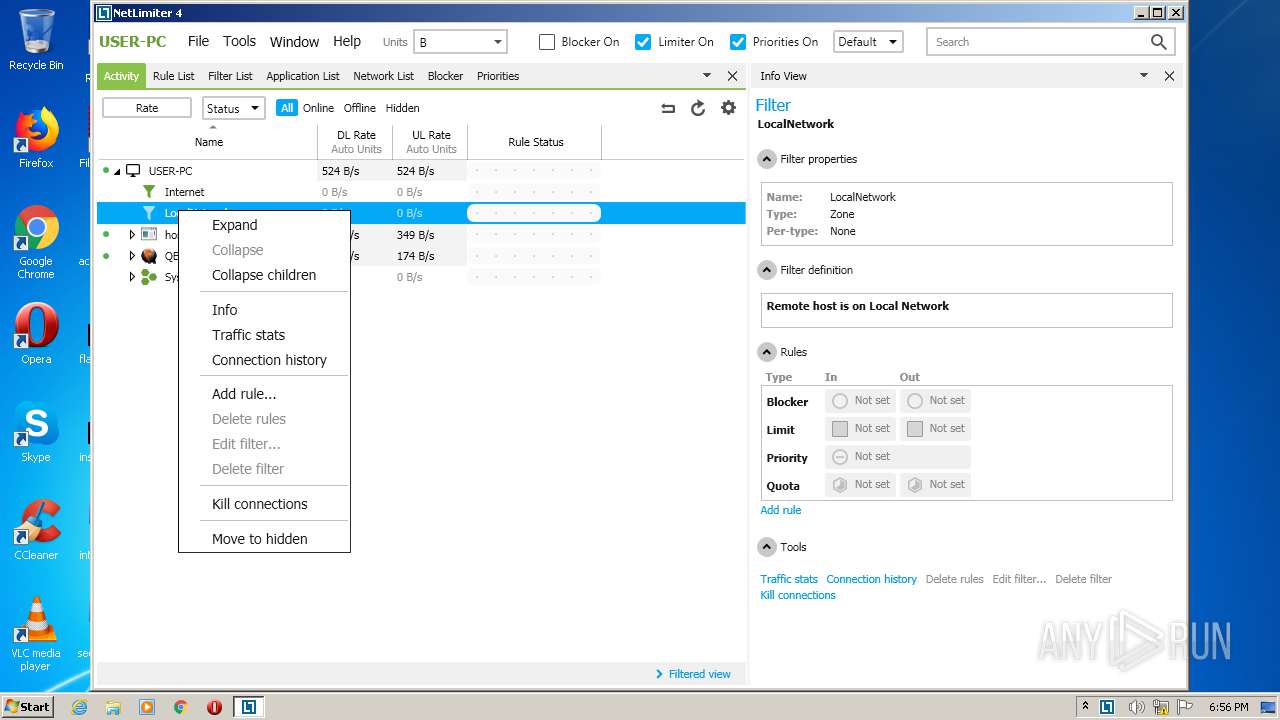Image resolution: width=1280 pixels, height=720 pixels.
Task: Click NetLimiter tray icon in system tray
Action: click(1107, 707)
